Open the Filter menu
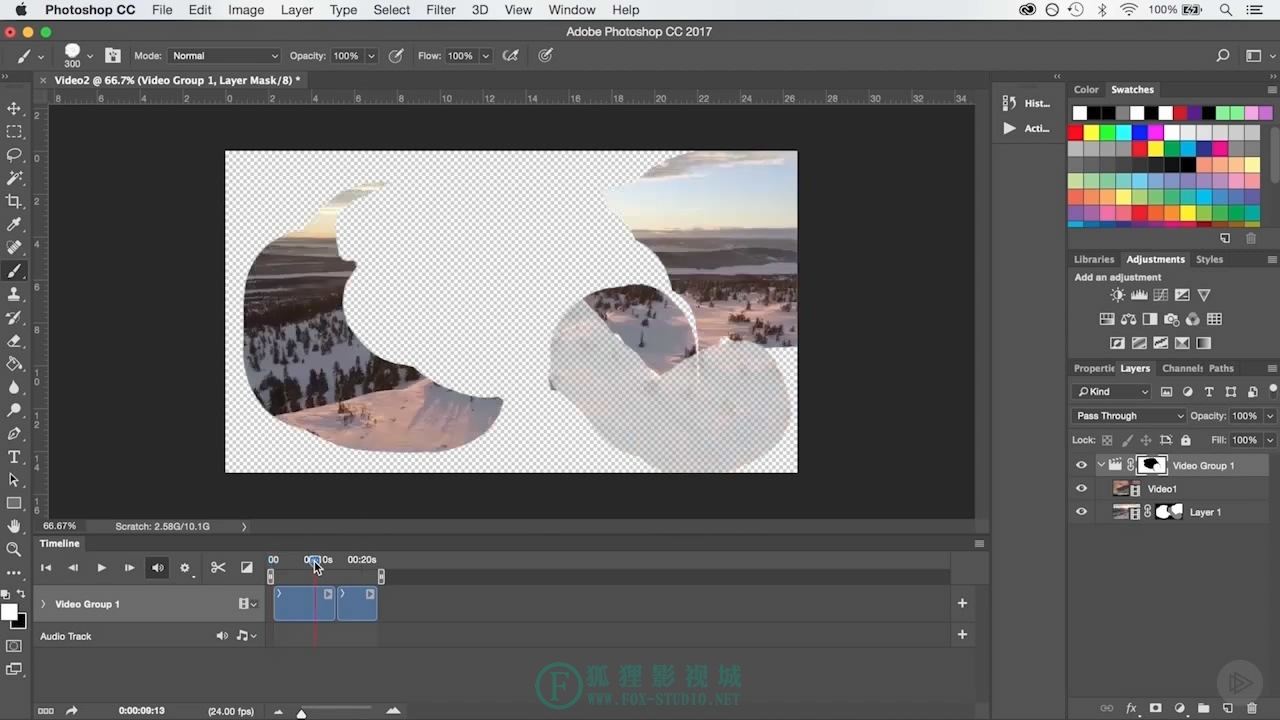 point(441,10)
